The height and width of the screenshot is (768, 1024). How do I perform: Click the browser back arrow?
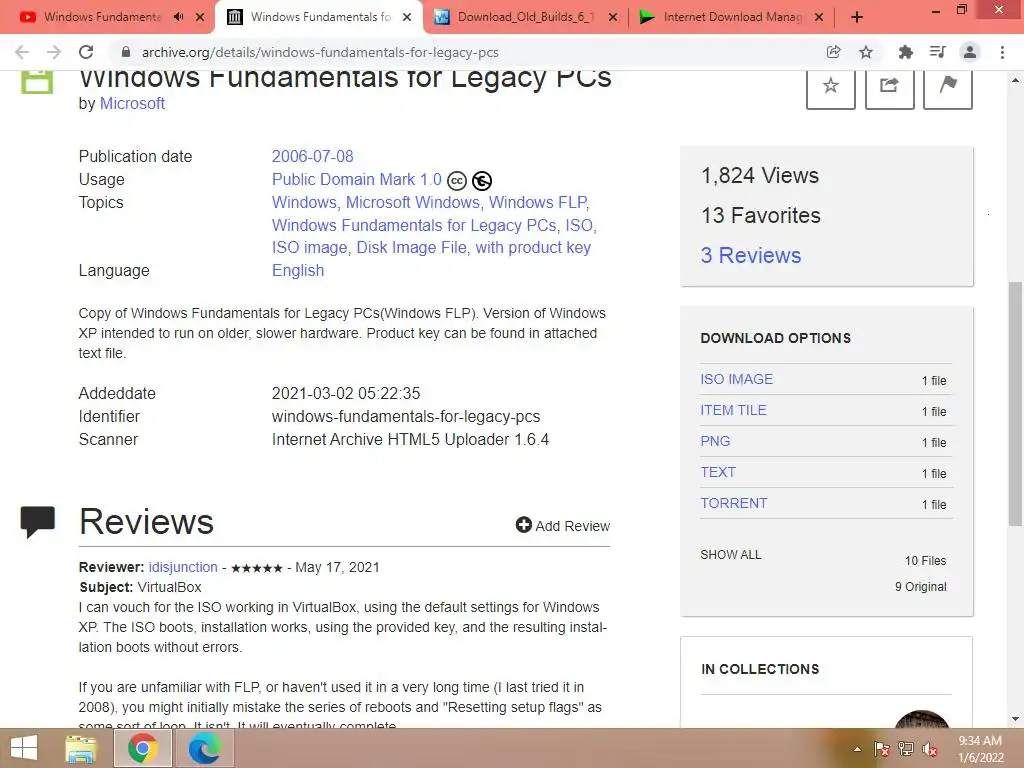(x=22, y=52)
